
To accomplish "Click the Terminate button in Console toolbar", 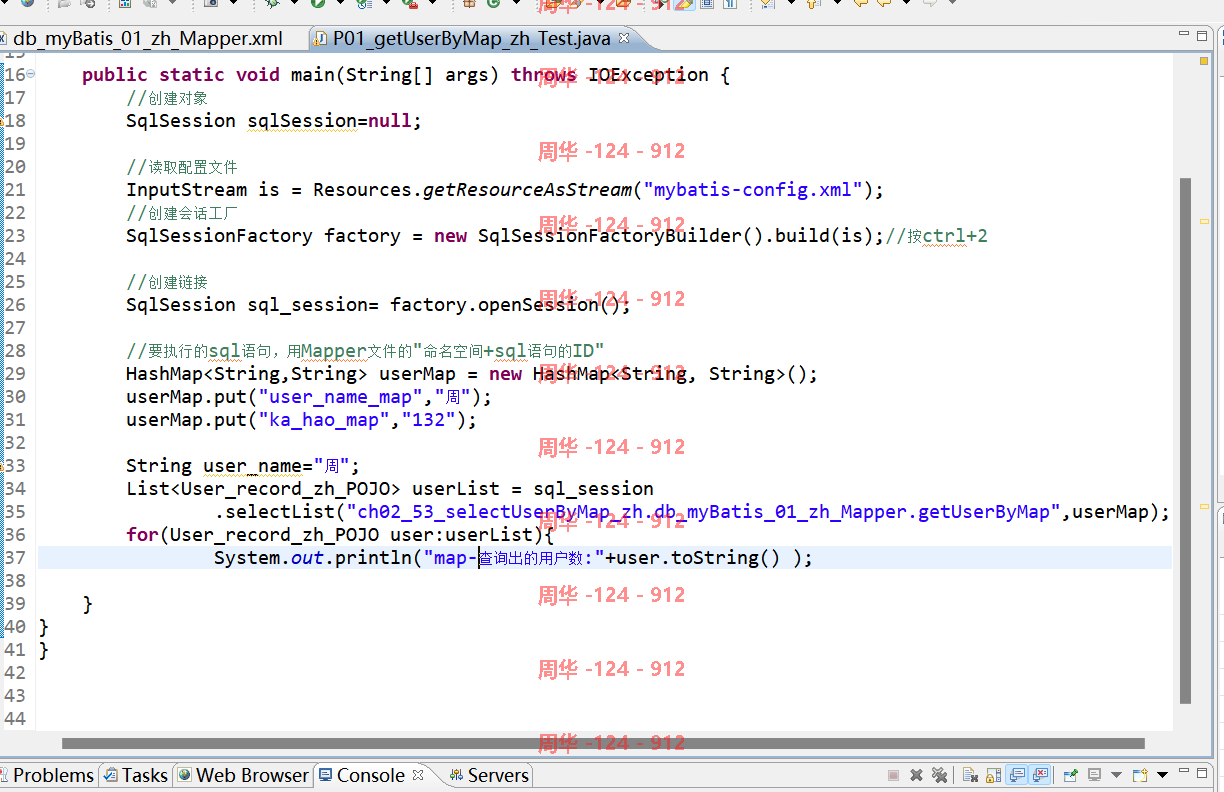I will [x=893, y=775].
